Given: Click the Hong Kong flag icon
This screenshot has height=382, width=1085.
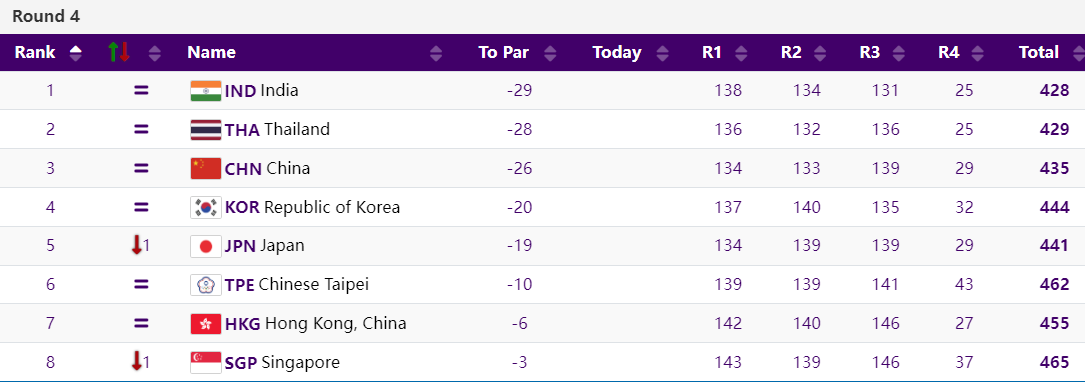Looking at the screenshot, I should (206, 323).
